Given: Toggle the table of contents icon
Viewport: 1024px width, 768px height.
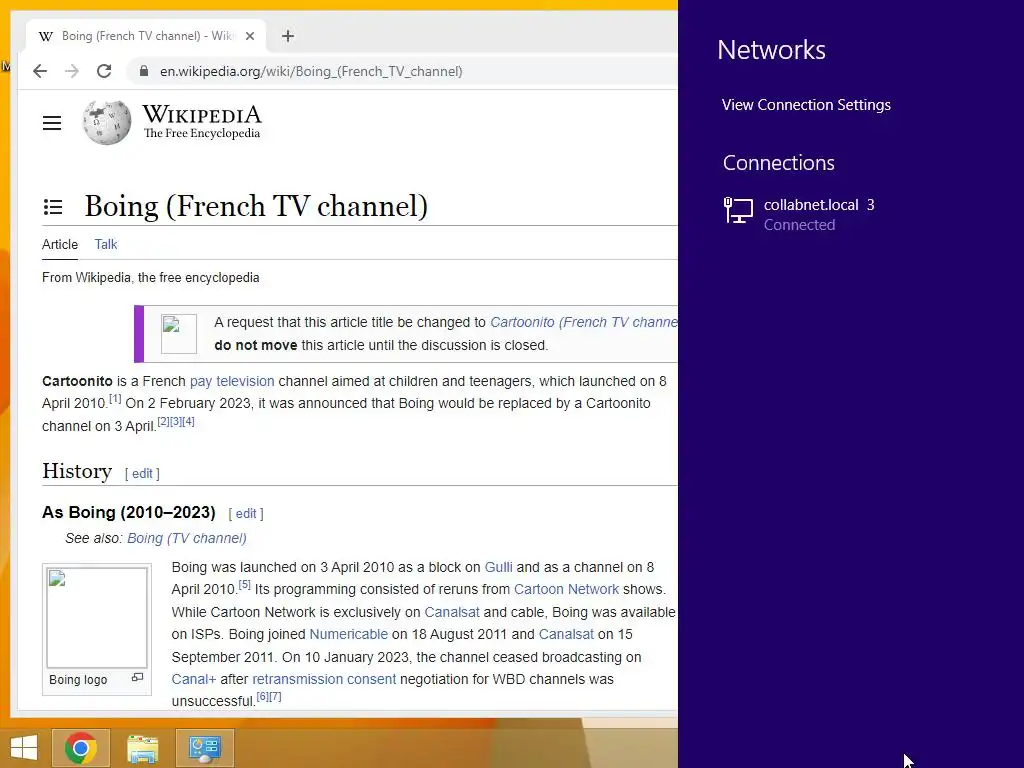Looking at the screenshot, I should pos(53,207).
